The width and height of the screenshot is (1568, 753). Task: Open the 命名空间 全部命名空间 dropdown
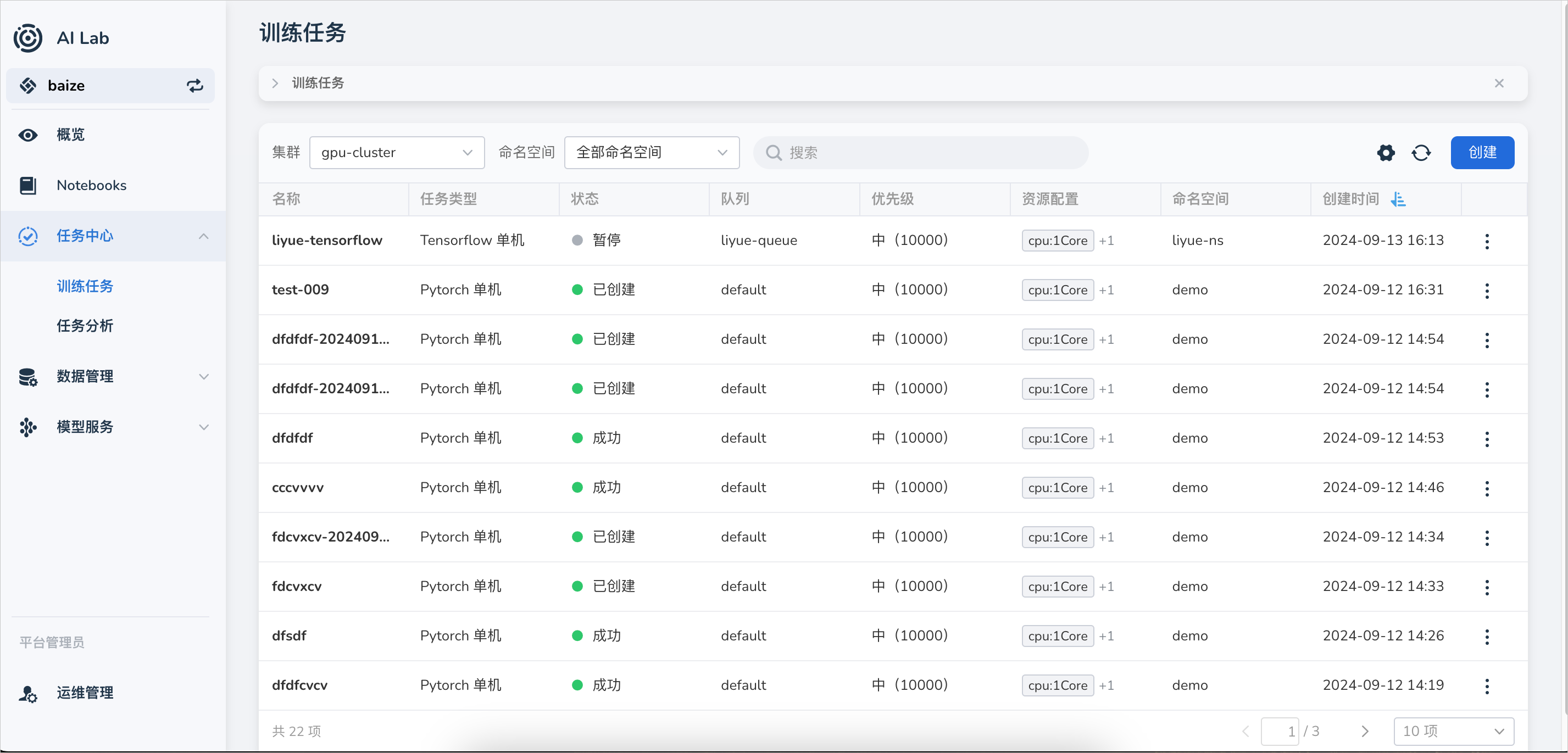(x=652, y=153)
